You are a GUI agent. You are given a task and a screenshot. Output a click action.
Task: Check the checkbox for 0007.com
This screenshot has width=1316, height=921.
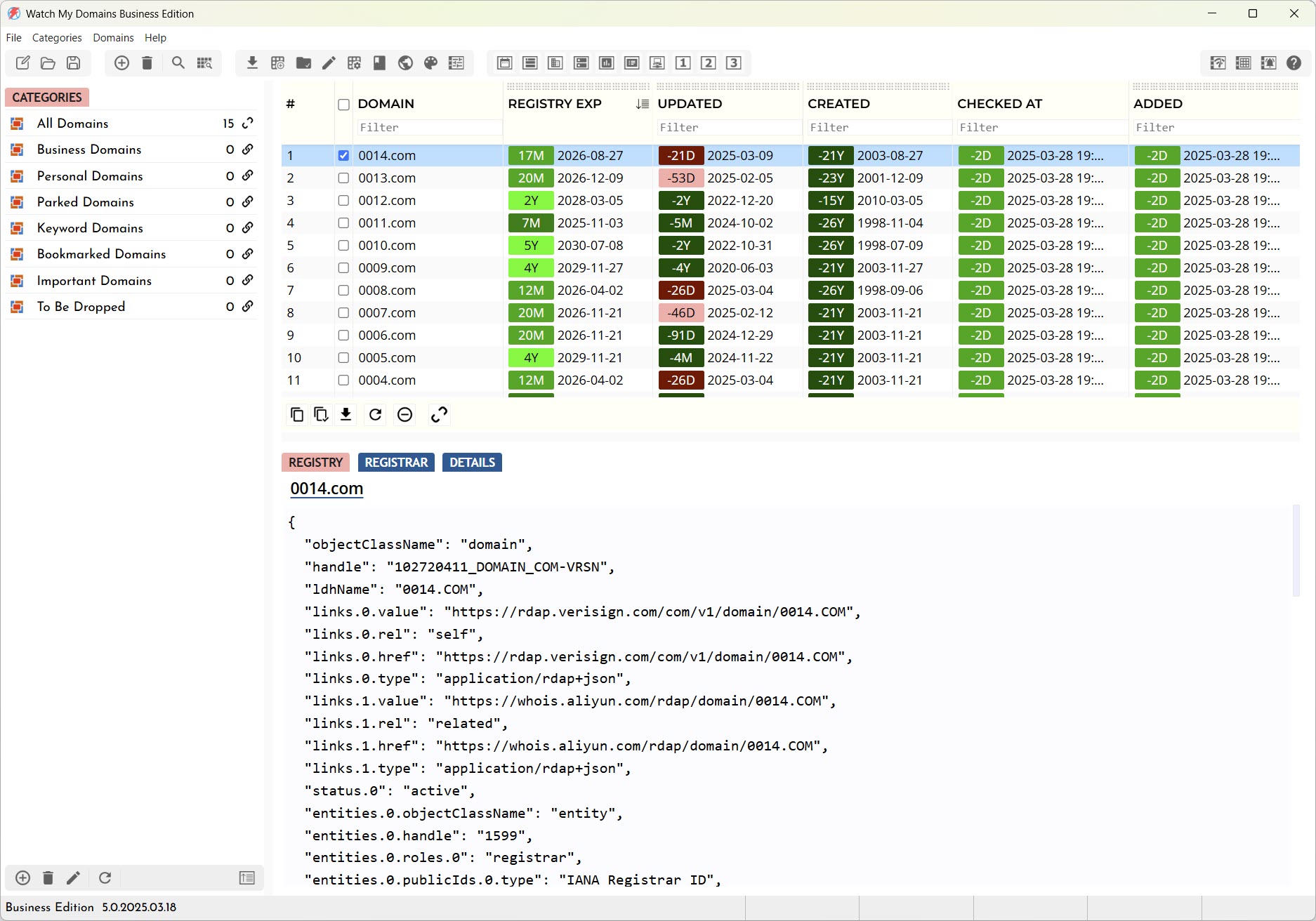pos(343,313)
